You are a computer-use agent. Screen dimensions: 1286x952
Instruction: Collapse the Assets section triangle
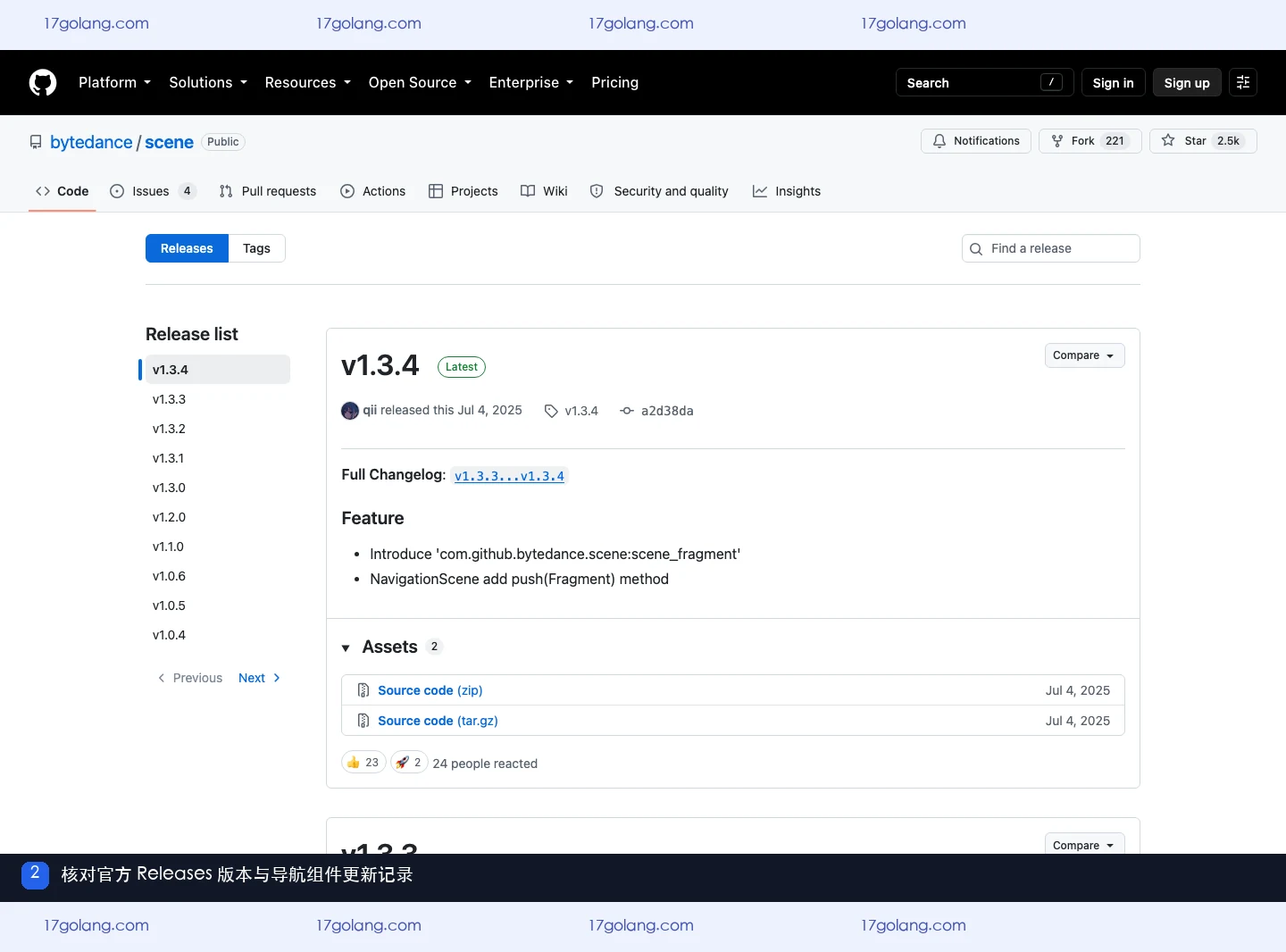pos(346,647)
